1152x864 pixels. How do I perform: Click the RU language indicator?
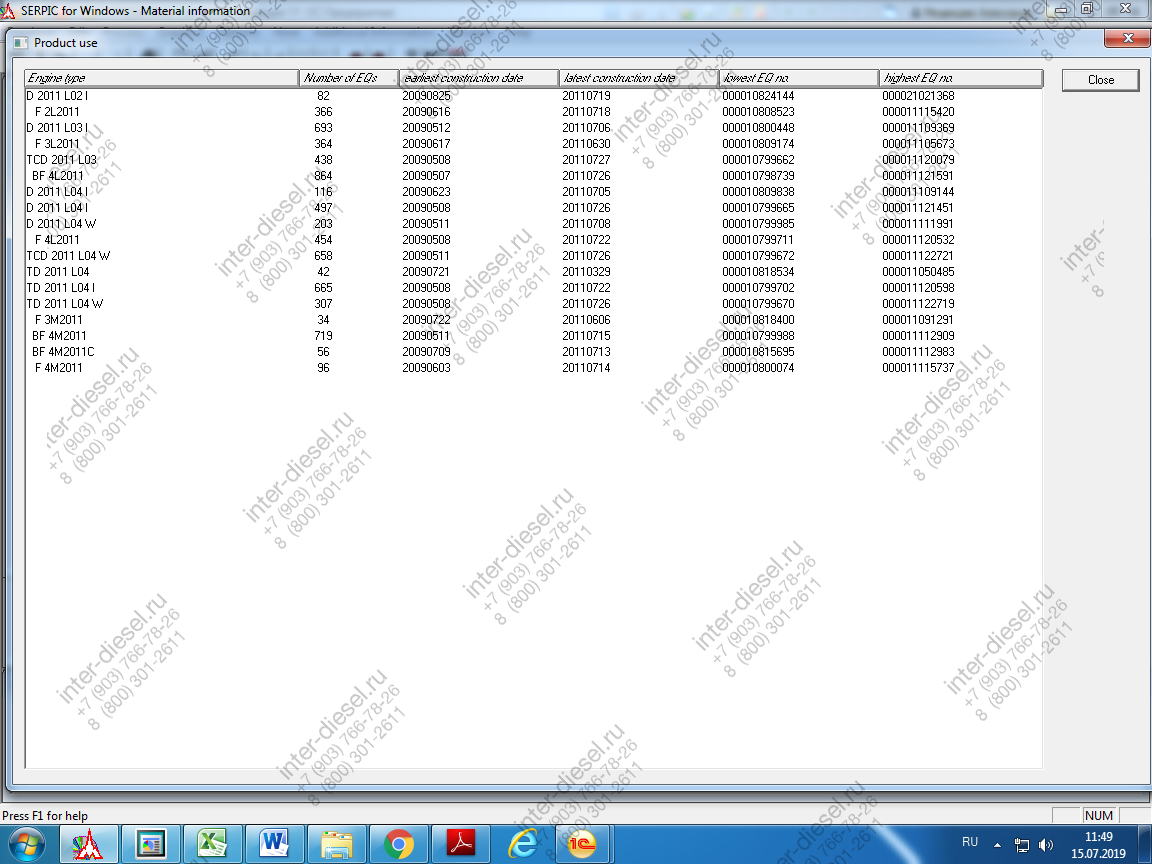(x=970, y=842)
